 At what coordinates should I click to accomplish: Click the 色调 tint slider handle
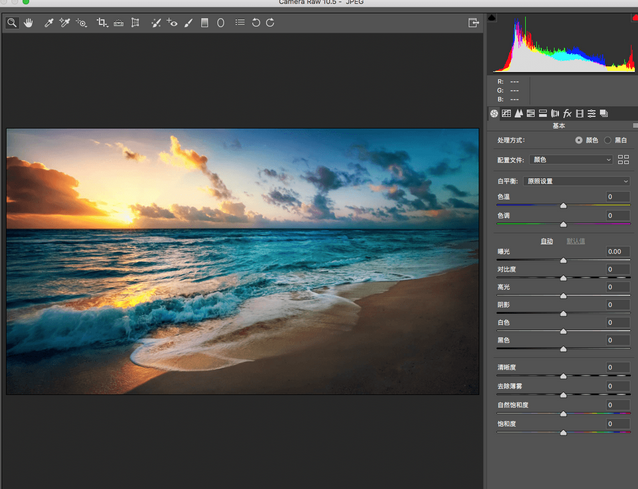563,224
